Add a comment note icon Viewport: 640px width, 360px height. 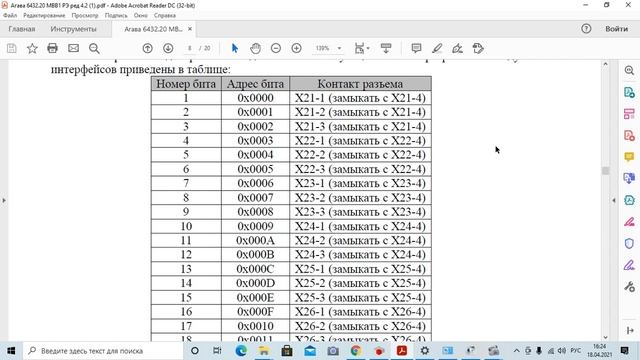pyautogui.click(x=416, y=48)
